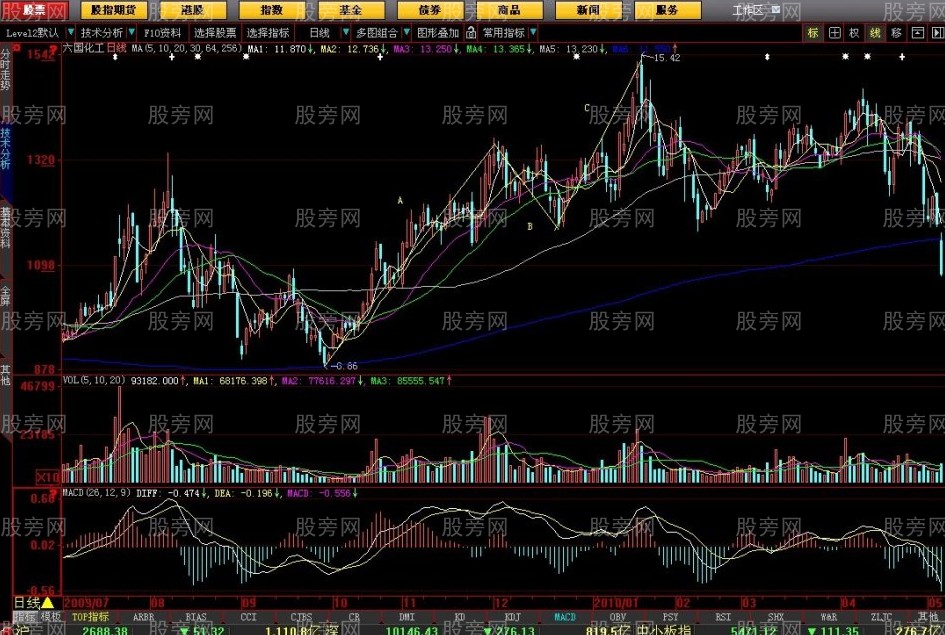Select the RSI indicator tab
This screenshot has width=945, height=635.
(x=723, y=617)
